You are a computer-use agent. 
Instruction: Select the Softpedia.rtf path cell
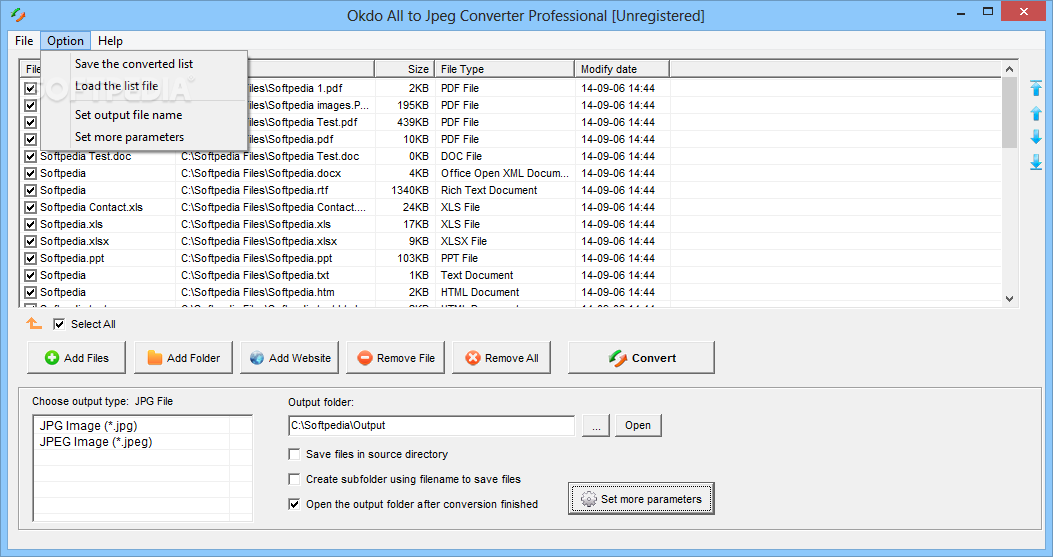point(275,190)
